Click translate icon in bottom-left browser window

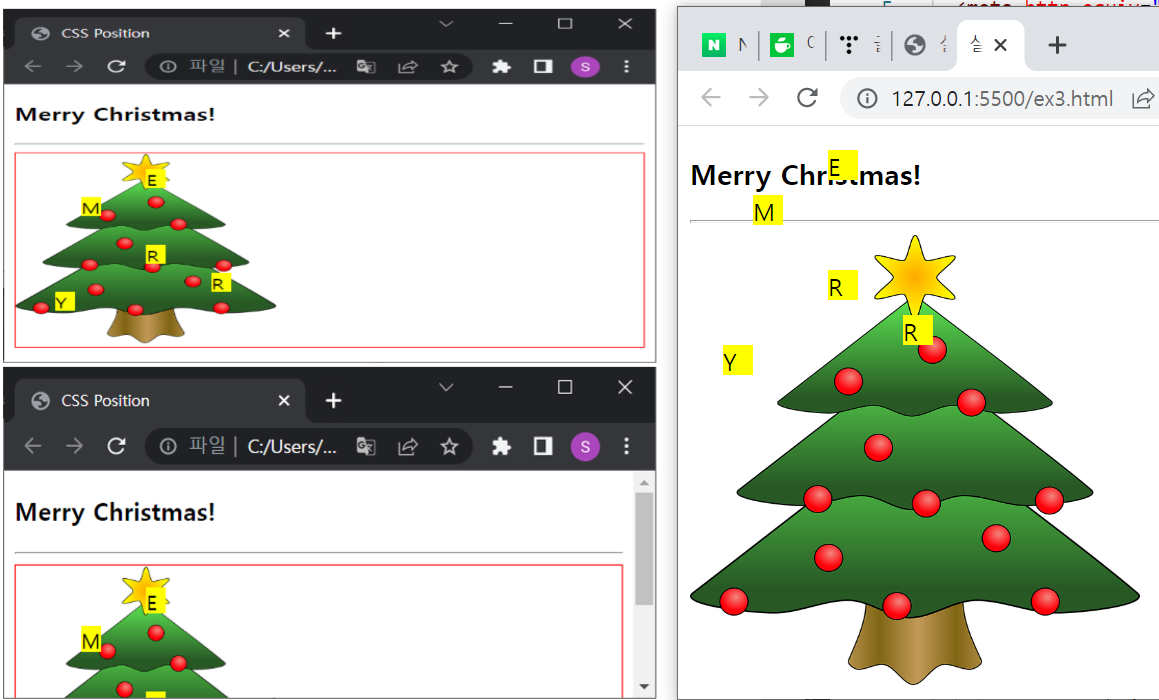pyautogui.click(x=366, y=446)
